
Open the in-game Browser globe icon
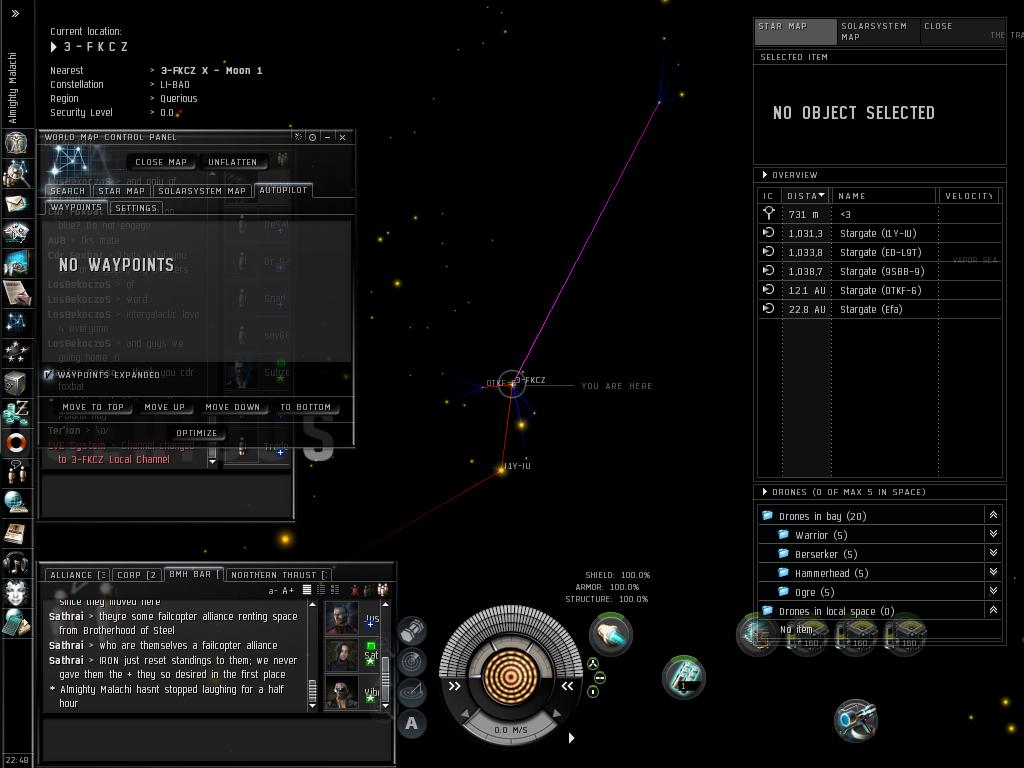point(16,502)
